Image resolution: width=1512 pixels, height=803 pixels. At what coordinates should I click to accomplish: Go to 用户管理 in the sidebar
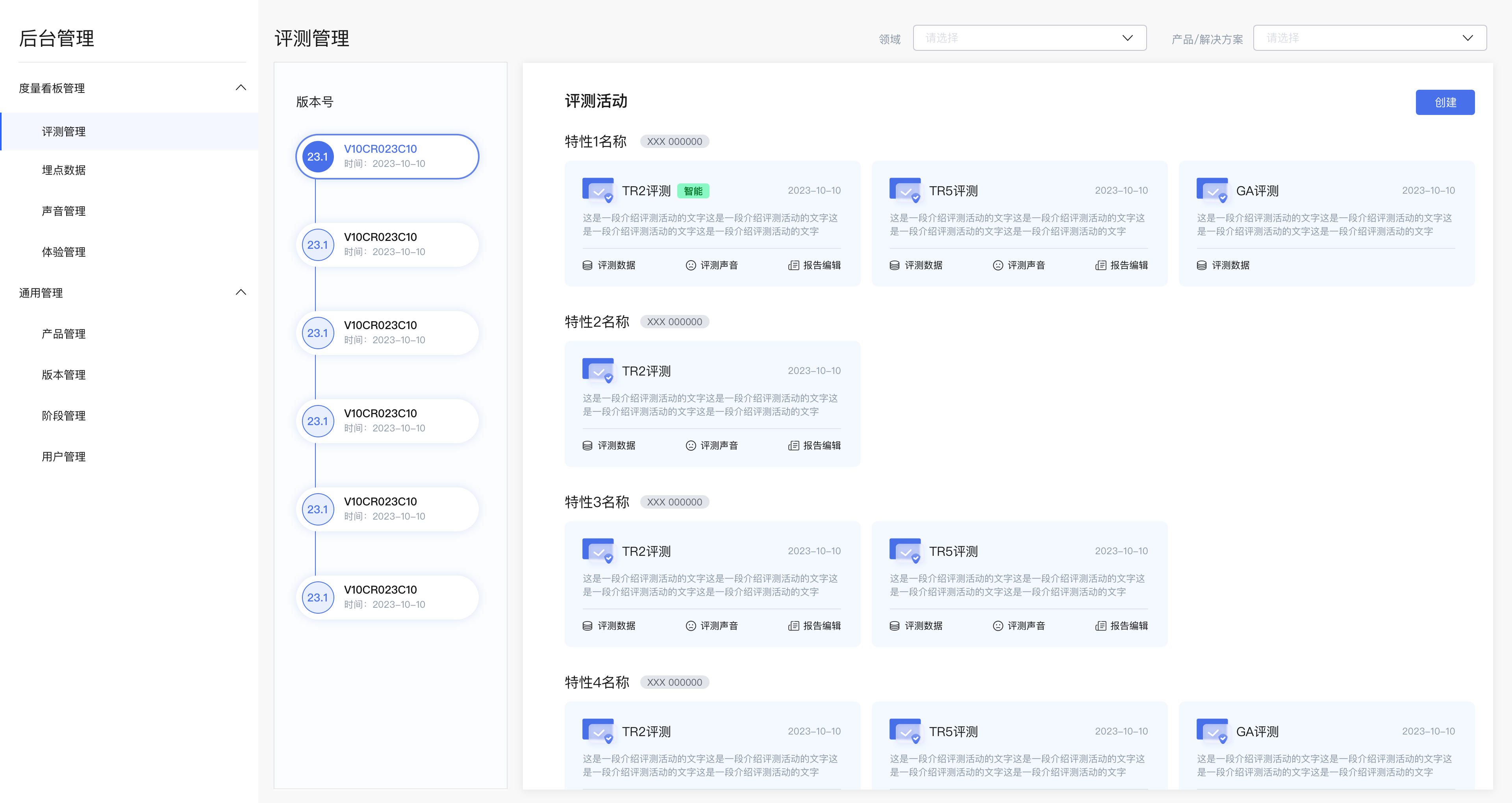point(63,457)
